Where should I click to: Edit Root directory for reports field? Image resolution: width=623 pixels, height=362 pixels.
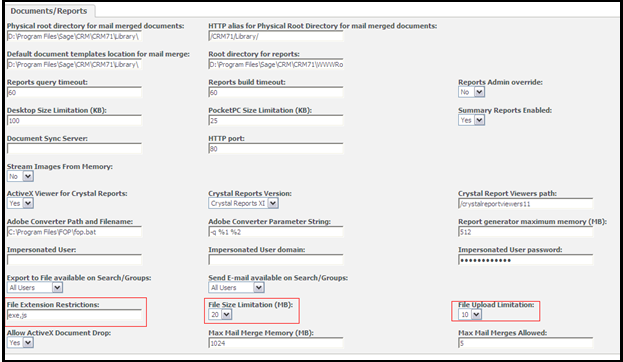point(276,64)
